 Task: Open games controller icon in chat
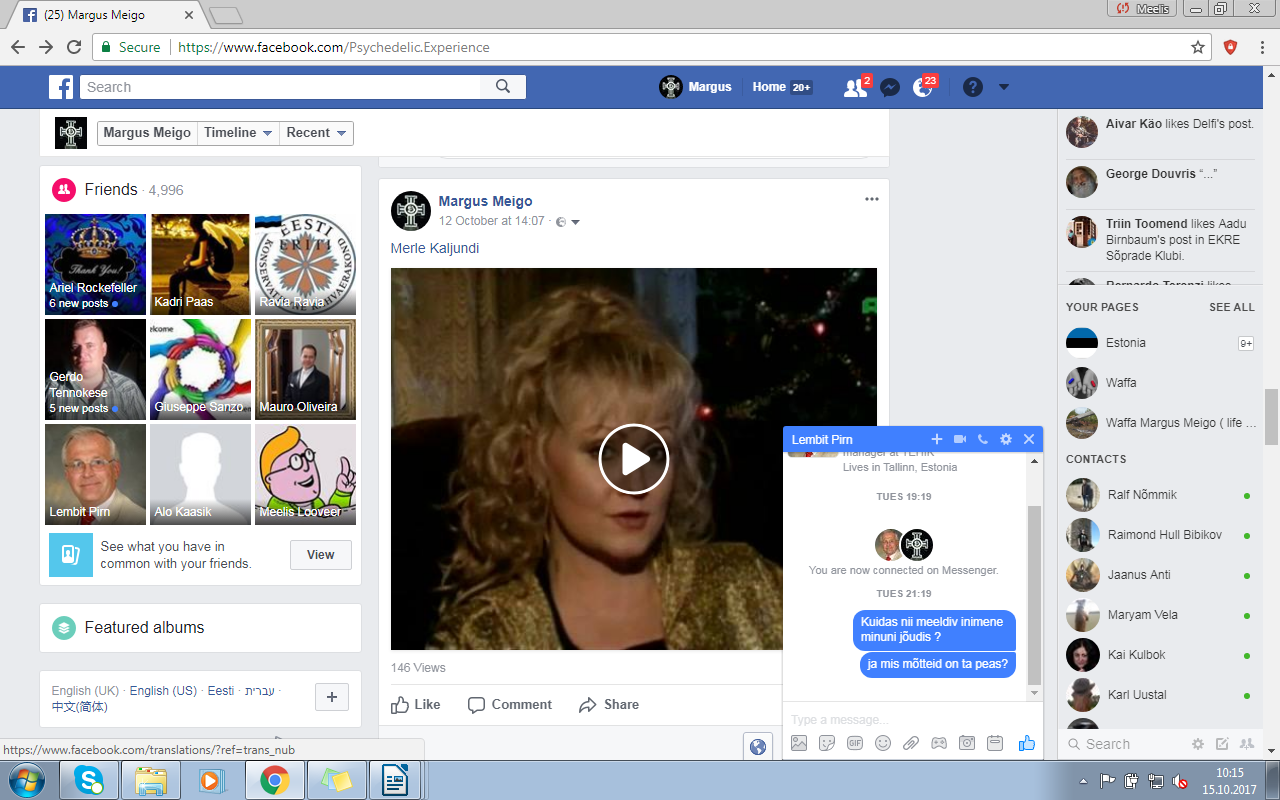tap(938, 743)
